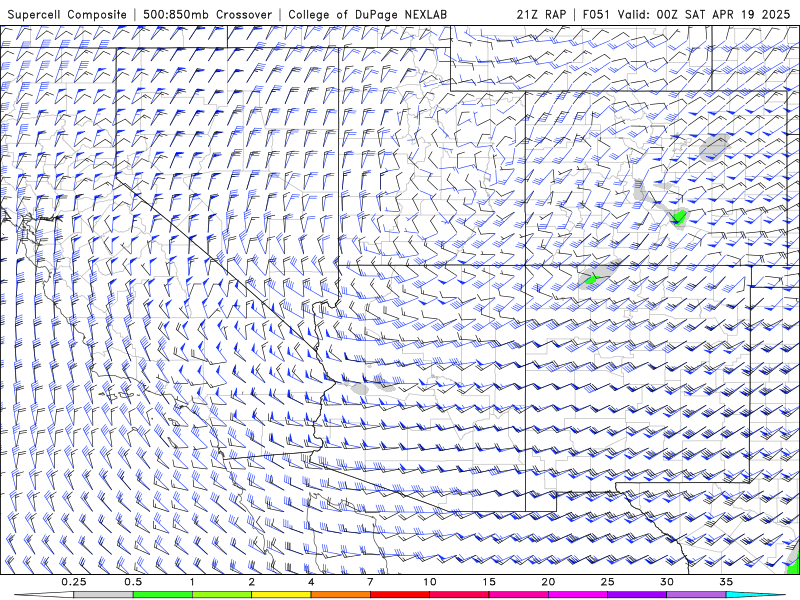Click the legend value 2
This screenshot has width=800, height=600.
coord(252,582)
